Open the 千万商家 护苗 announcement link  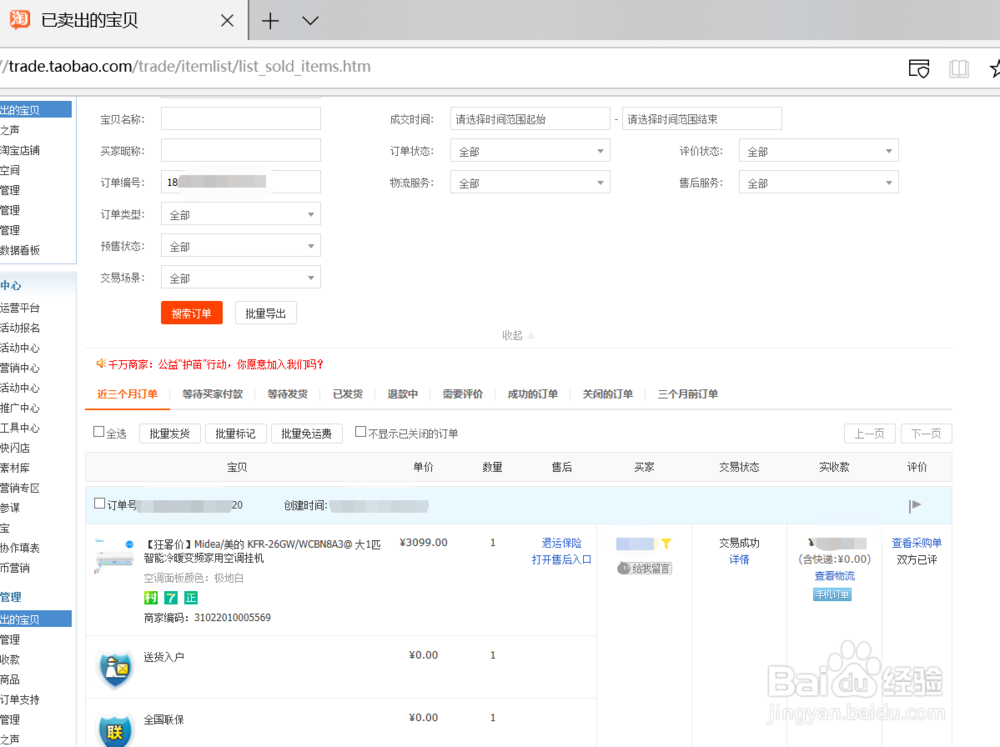(216, 364)
